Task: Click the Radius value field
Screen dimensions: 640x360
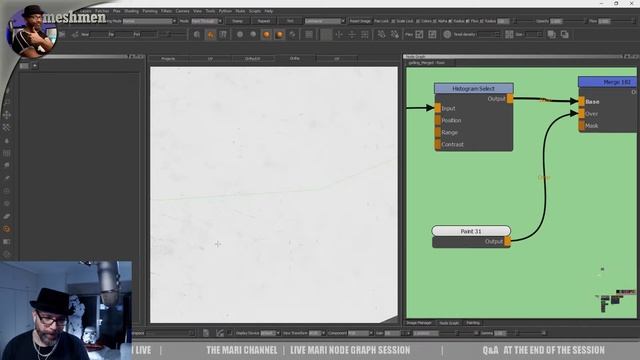Action: (503, 21)
